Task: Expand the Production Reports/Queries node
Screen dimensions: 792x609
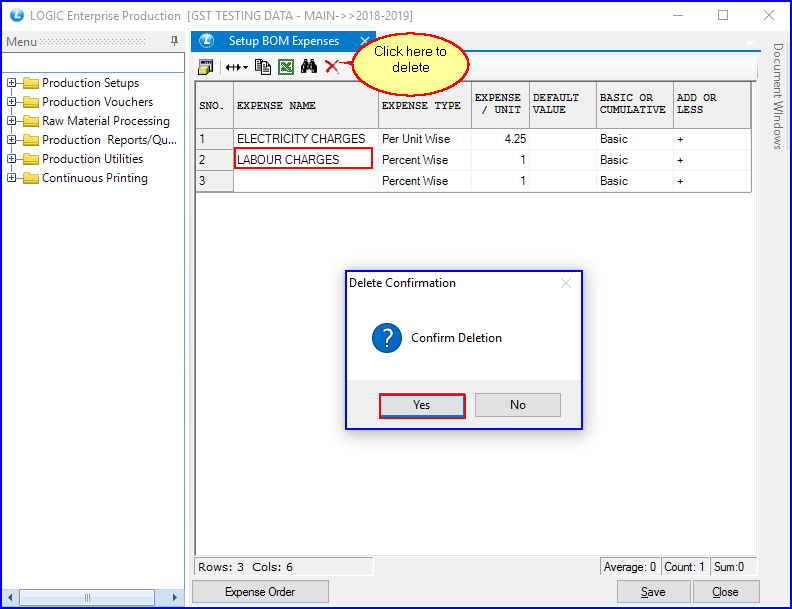Action: [12, 139]
